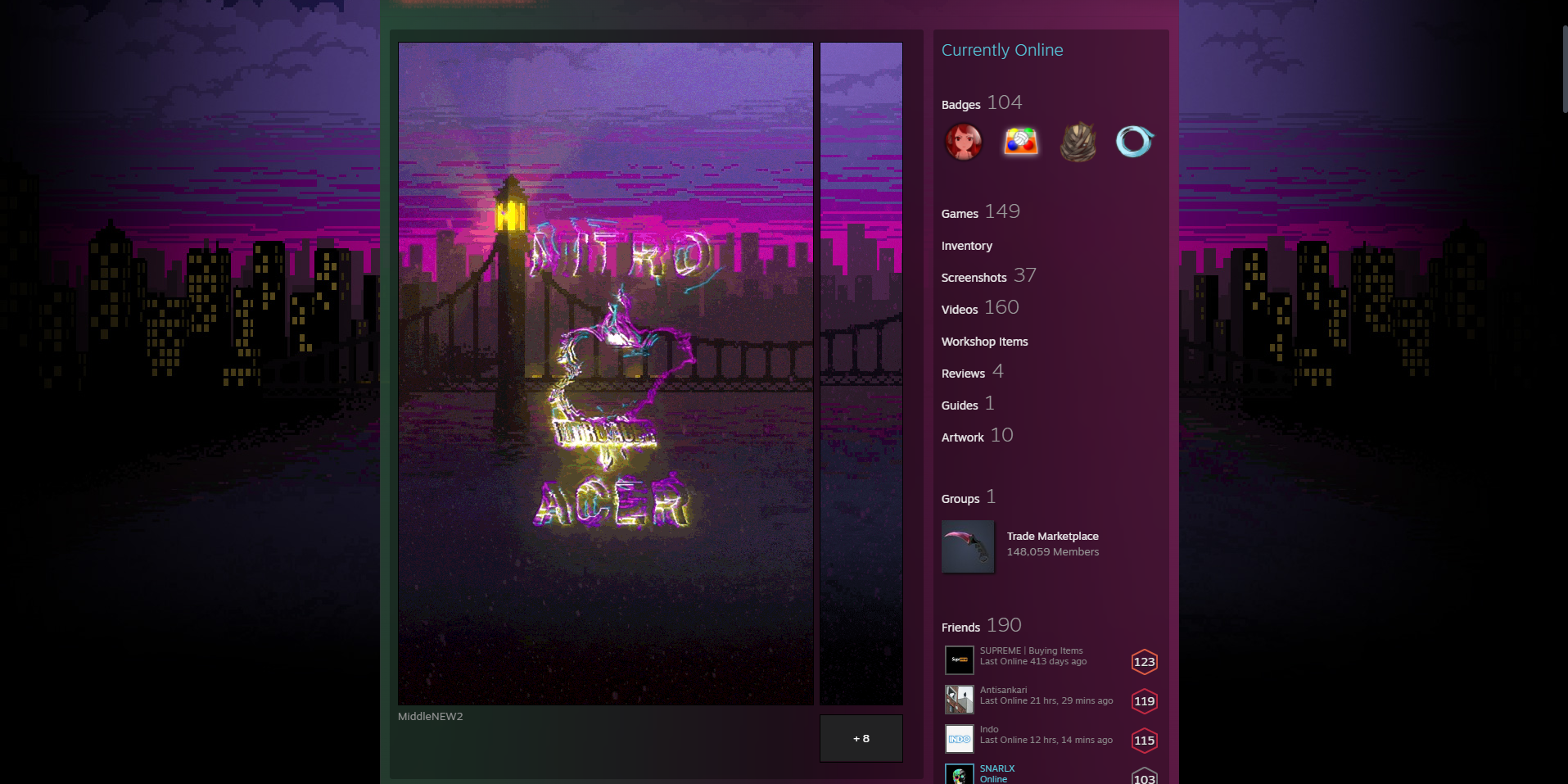Screen dimensions: 1568x784
Task: Click the Currently Online status text
Action: (x=1002, y=50)
